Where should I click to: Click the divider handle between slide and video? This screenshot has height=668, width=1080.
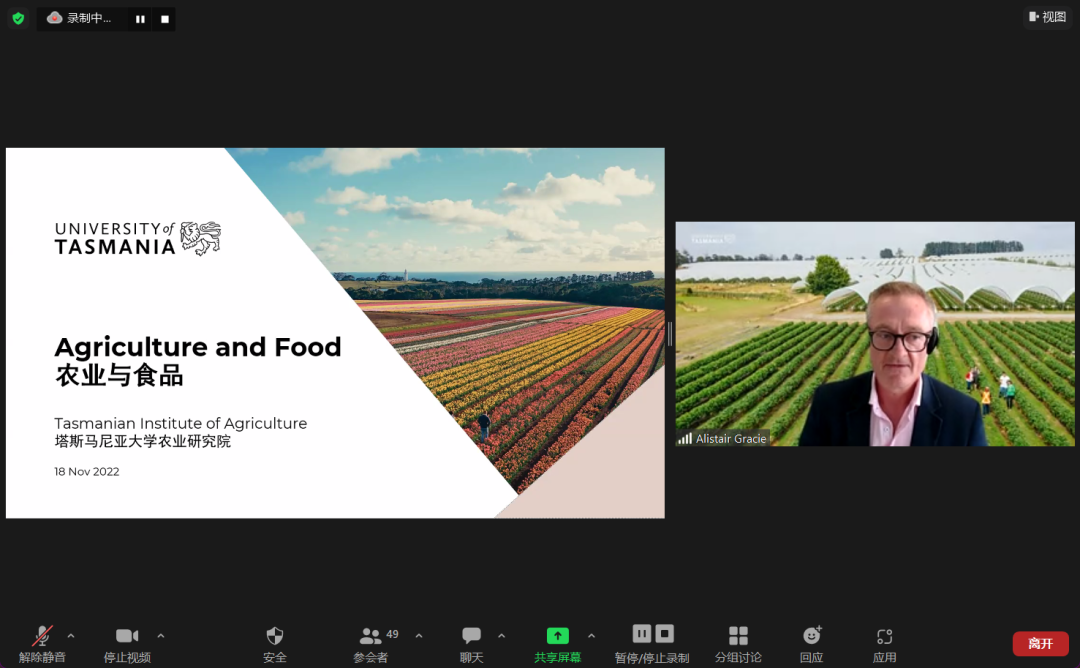coord(670,334)
